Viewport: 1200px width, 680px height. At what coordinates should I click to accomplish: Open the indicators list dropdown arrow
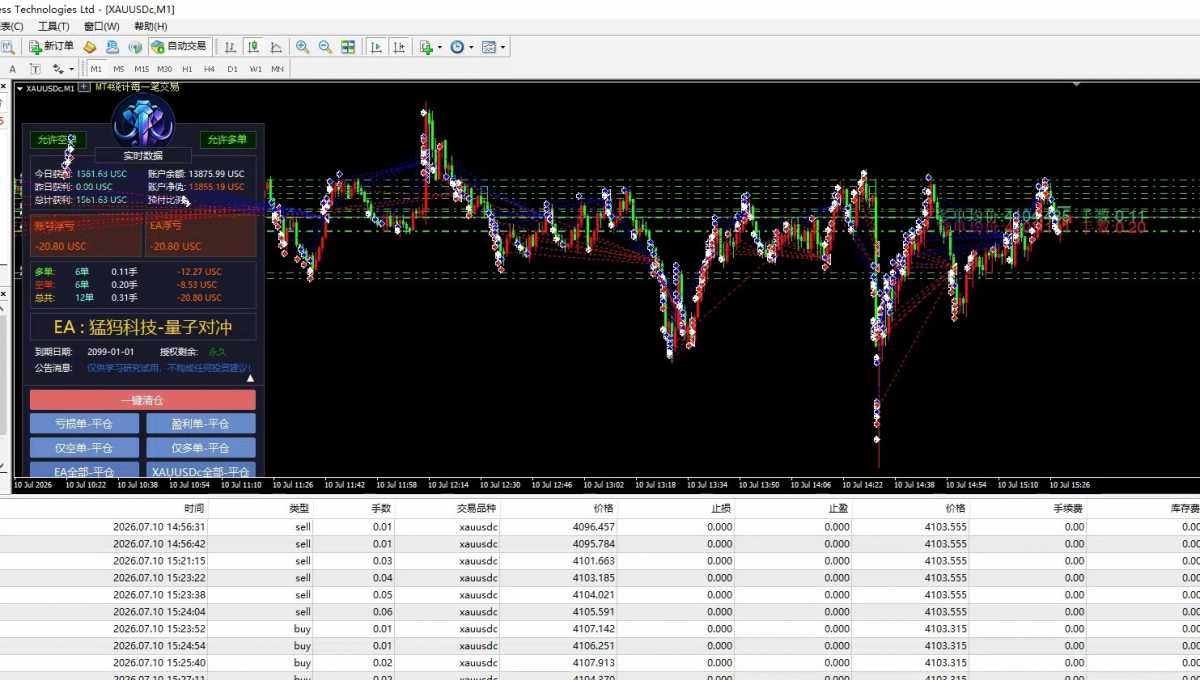click(439, 47)
